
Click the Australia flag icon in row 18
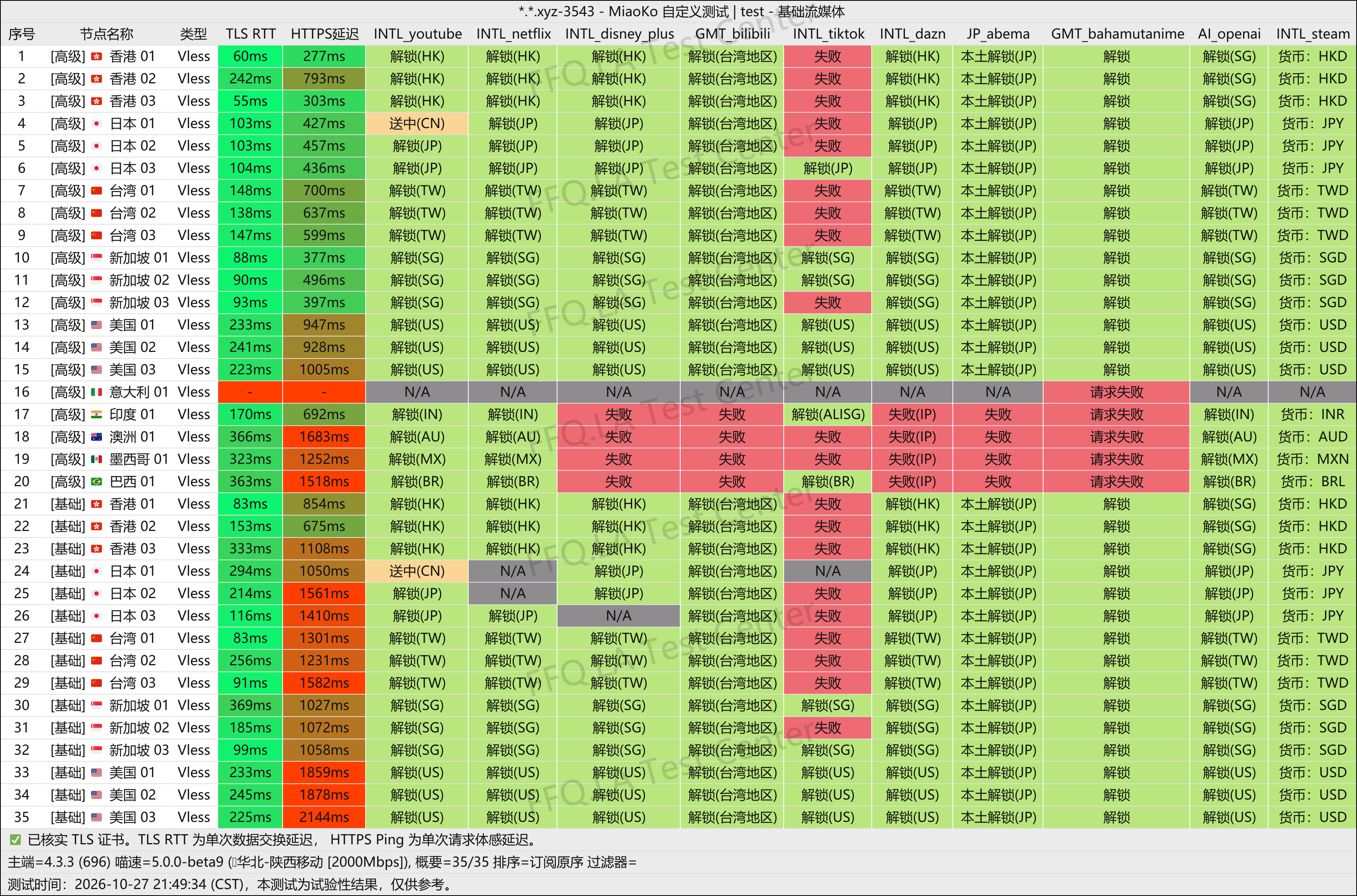[x=97, y=436]
